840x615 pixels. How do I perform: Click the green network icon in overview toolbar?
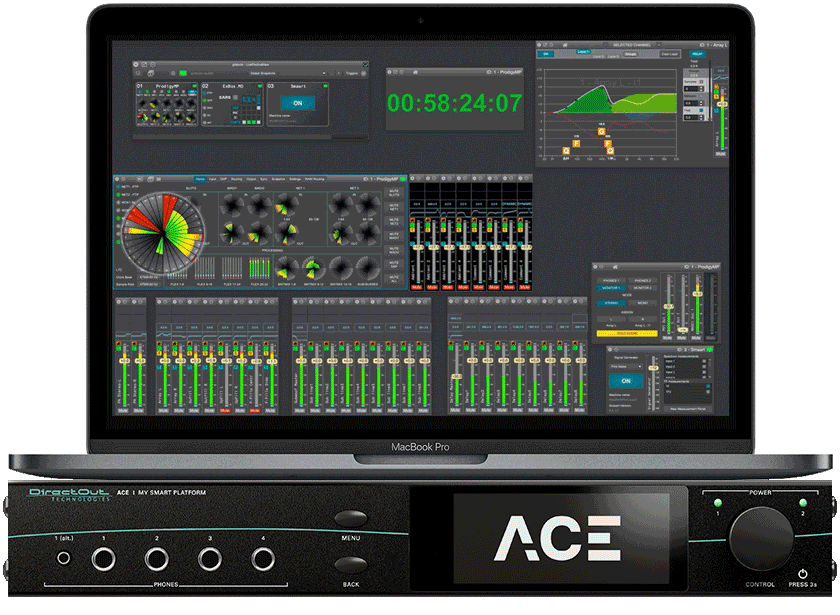182,73
